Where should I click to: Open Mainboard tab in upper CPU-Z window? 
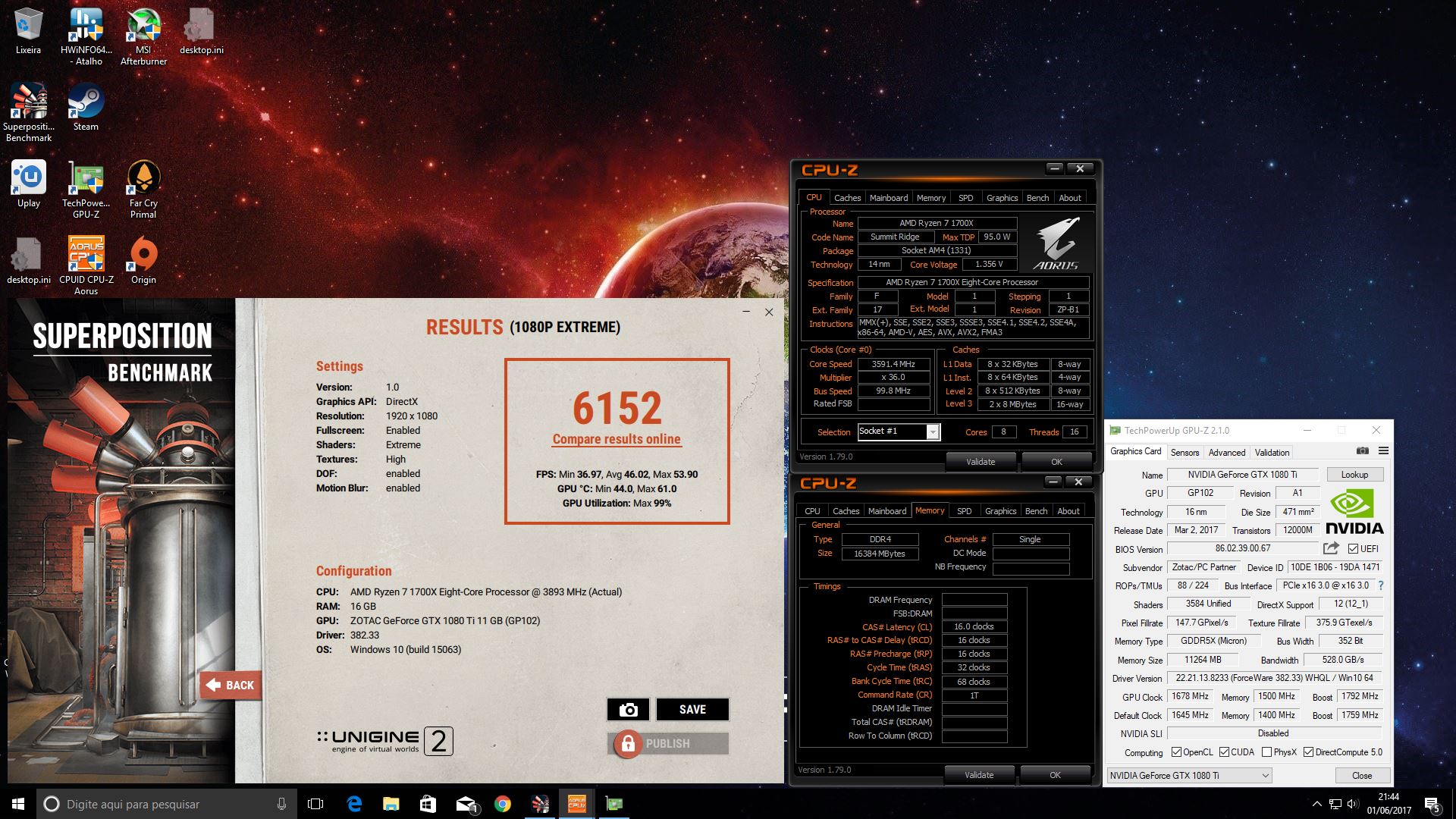point(889,198)
